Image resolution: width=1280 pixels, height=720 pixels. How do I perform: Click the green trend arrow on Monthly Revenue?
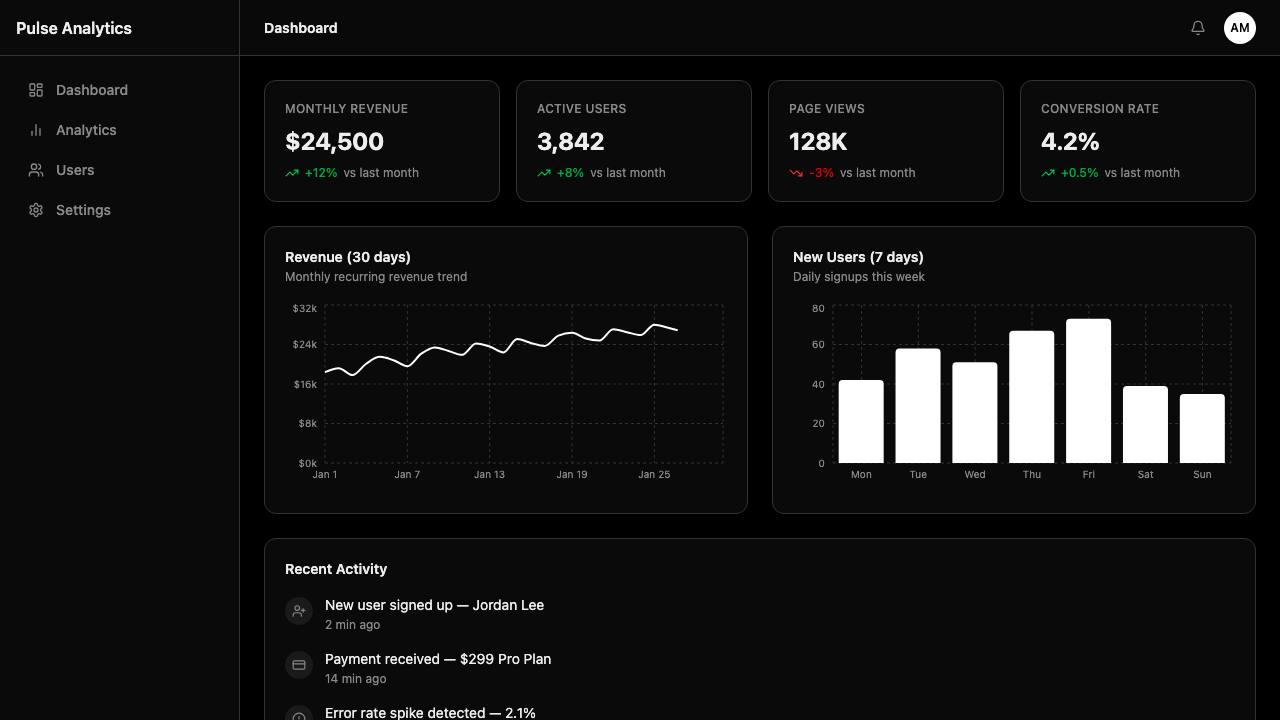(x=292, y=173)
